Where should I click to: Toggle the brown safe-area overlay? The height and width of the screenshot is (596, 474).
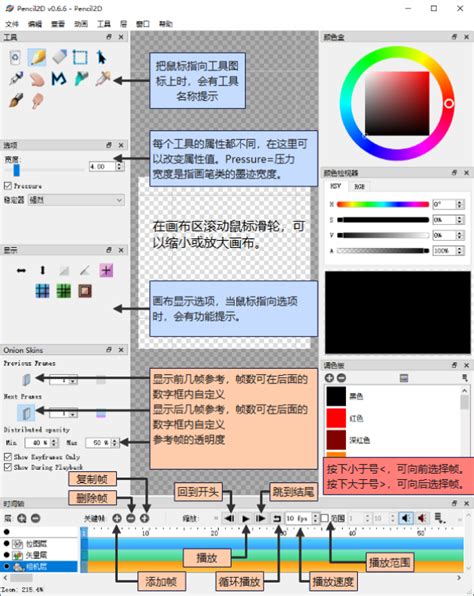point(85,292)
